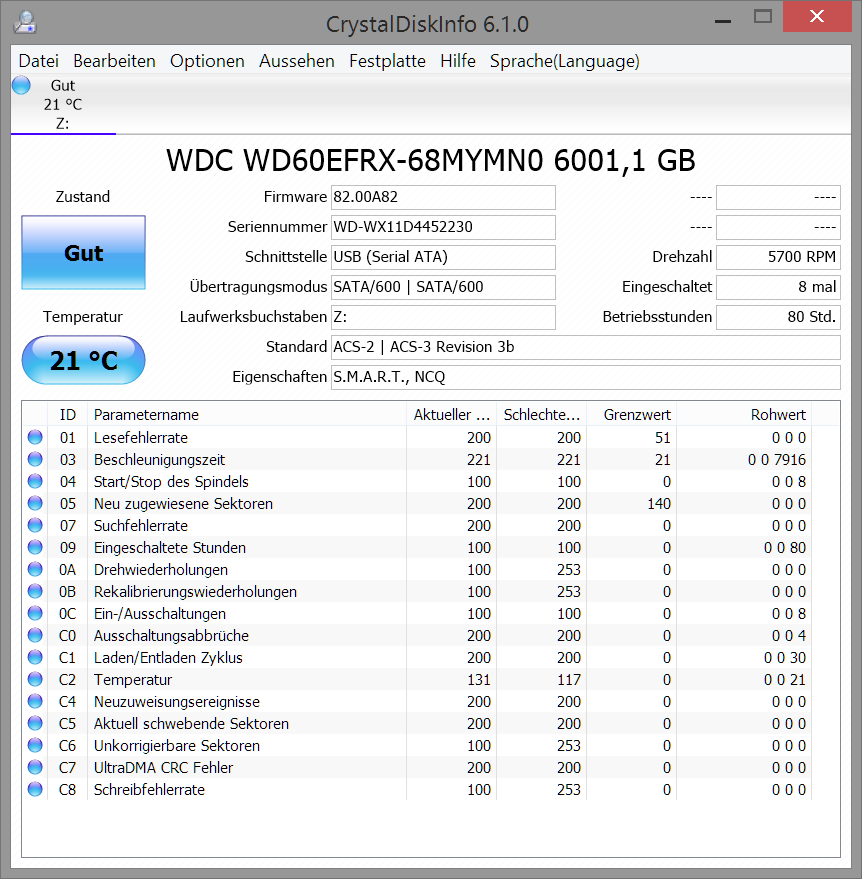This screenshot has width=862, height=879.
Task: Open the Optionen menu
Action: point(207,61)
